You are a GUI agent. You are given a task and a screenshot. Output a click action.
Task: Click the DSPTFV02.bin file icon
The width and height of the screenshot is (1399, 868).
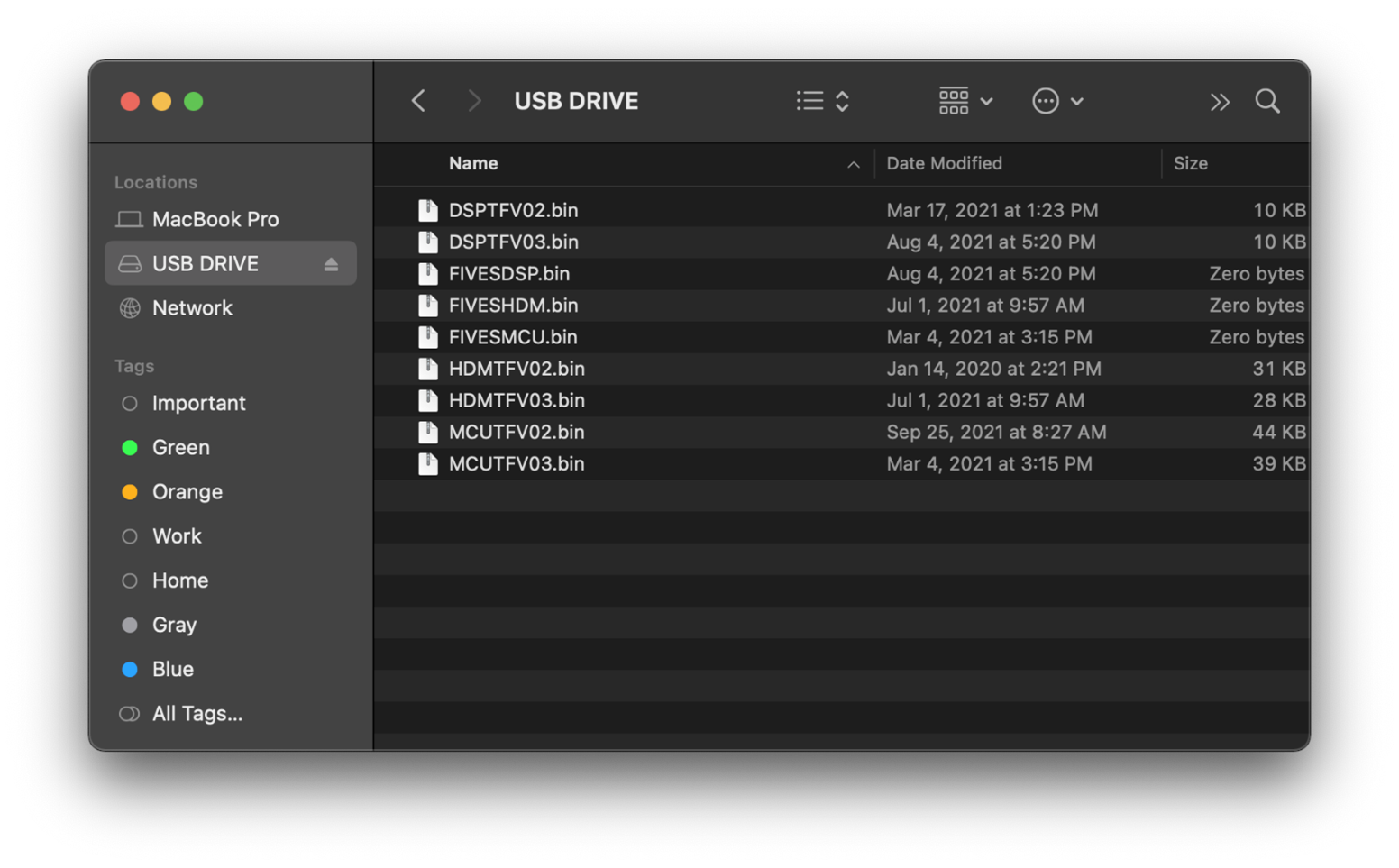428,210
